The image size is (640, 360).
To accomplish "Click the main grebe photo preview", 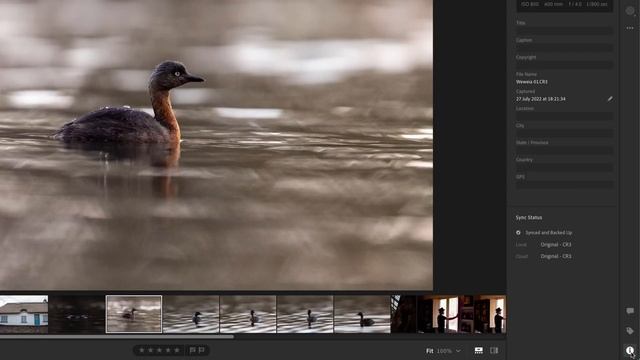I will [216, 145].
